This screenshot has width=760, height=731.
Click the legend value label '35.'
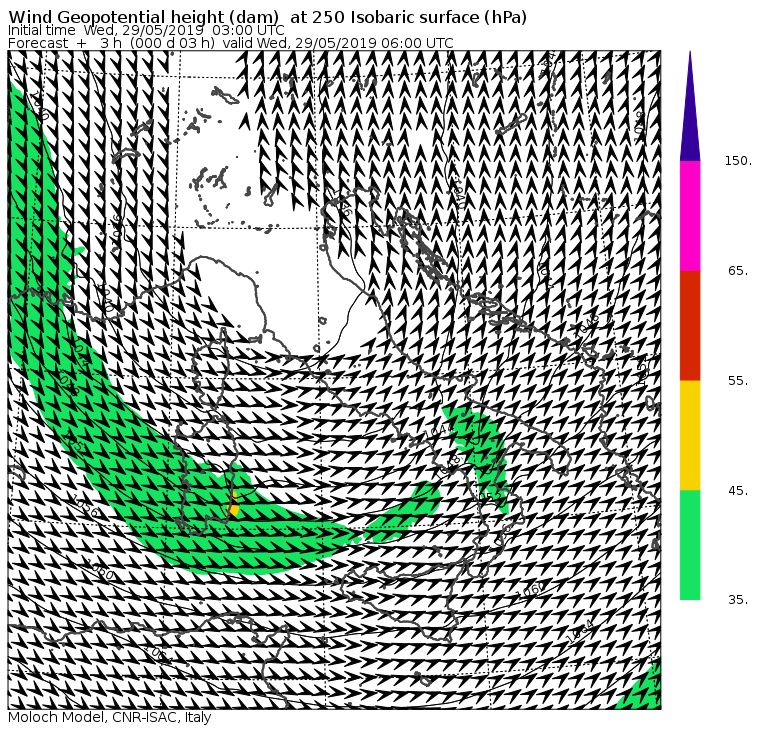tap(738, 600)
